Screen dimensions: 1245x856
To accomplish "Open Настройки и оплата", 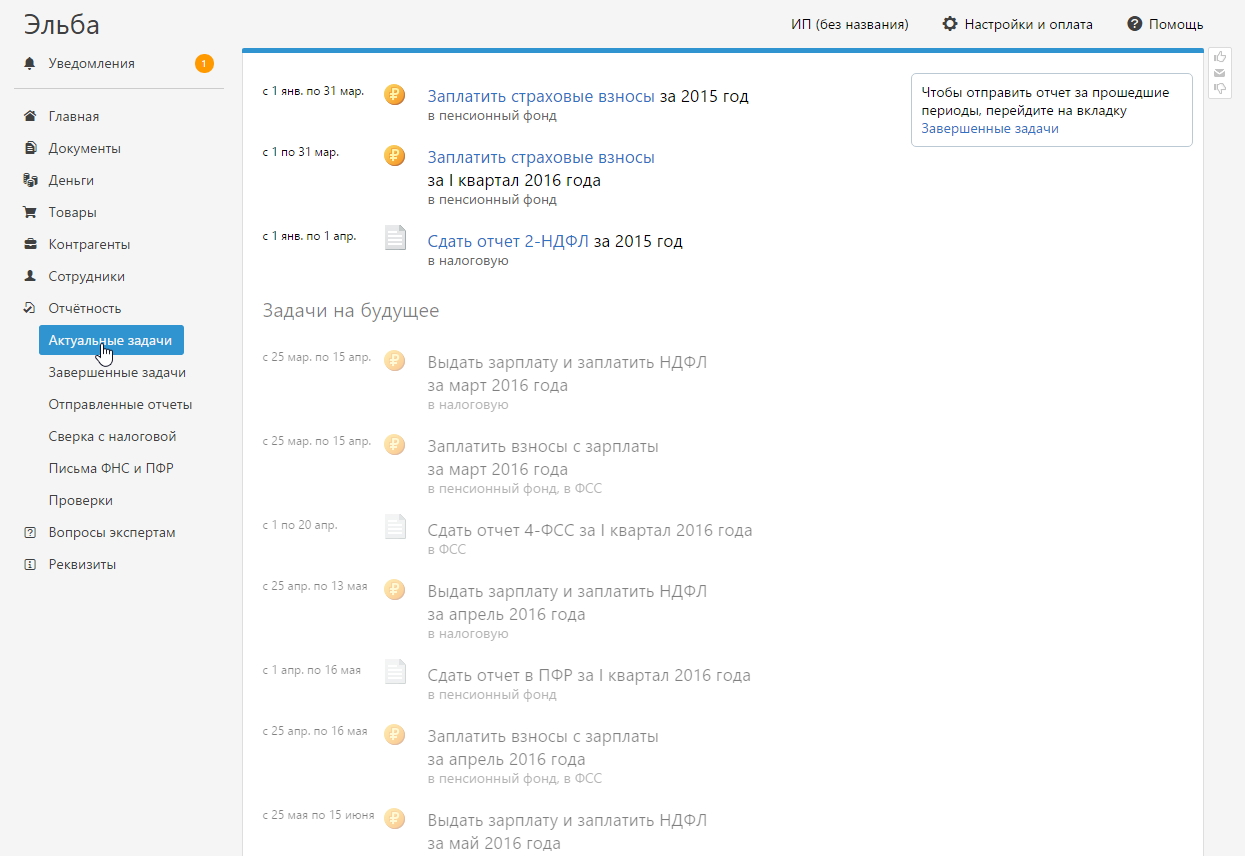I will [1028, 24].
